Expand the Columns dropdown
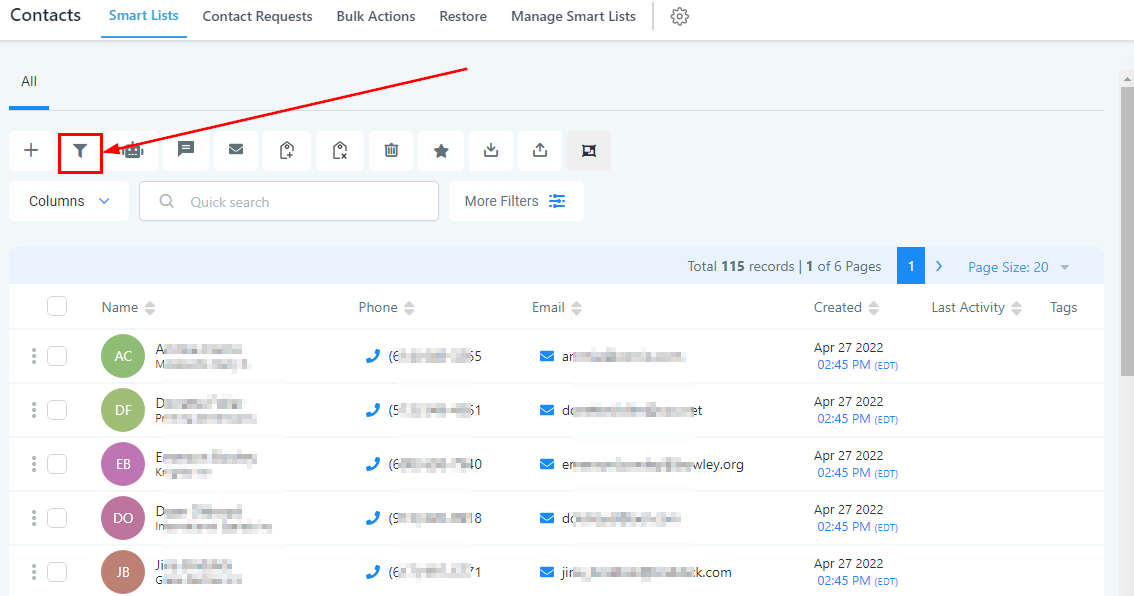This screenshot has height=596, width=1134. [69, 201]
